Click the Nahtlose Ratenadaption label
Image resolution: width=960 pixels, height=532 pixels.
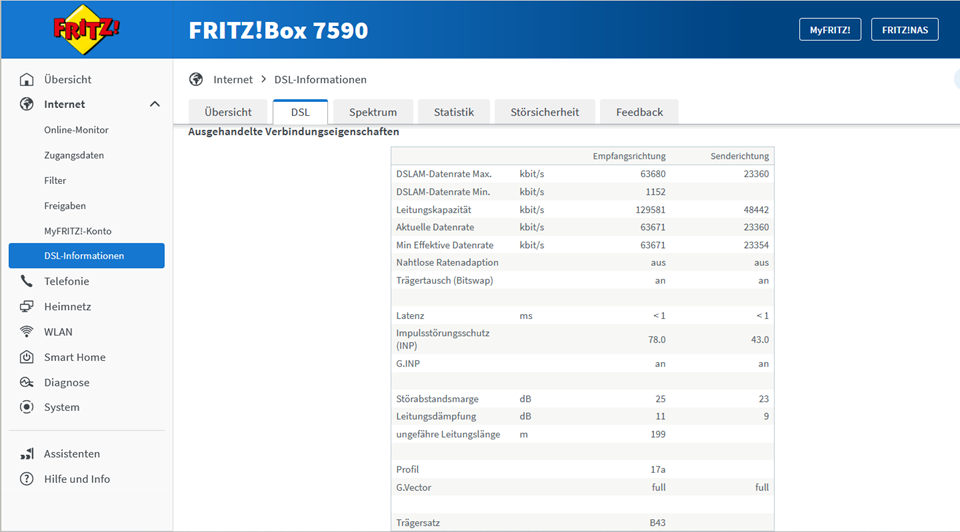tap(447, 263)
